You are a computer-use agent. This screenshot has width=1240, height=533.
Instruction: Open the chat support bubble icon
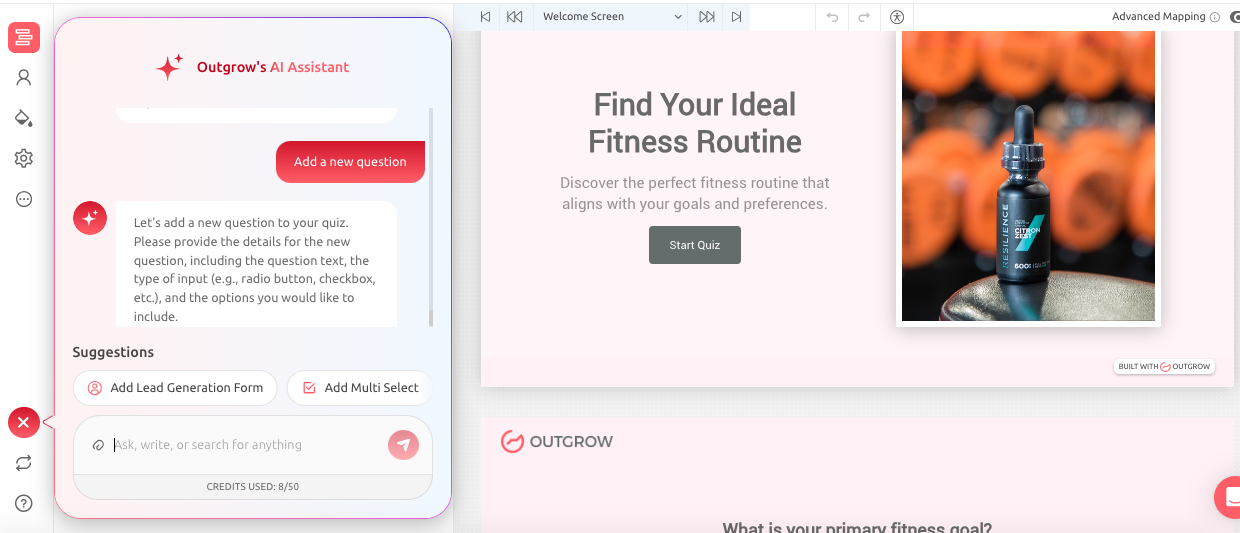point(1228,498)
